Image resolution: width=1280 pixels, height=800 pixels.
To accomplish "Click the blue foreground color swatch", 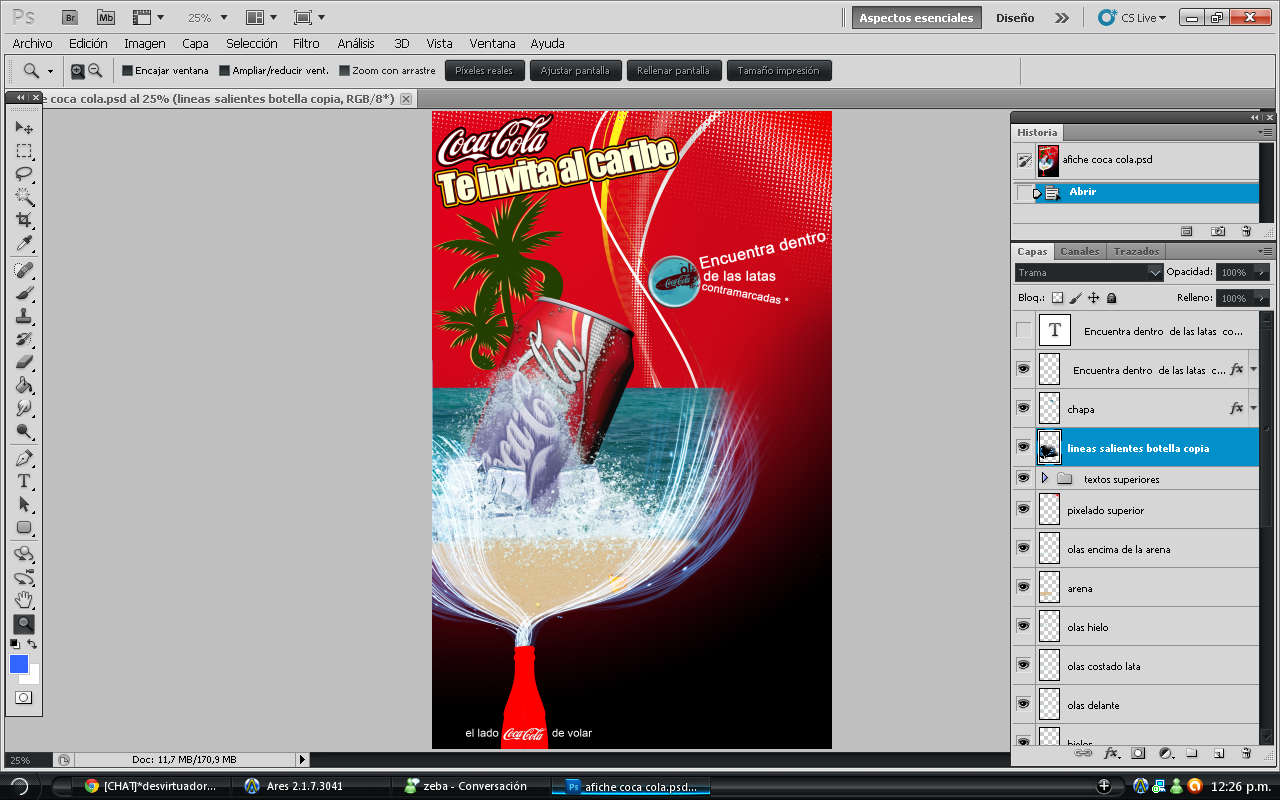I will pyautogui.click(x=19, y=665).
